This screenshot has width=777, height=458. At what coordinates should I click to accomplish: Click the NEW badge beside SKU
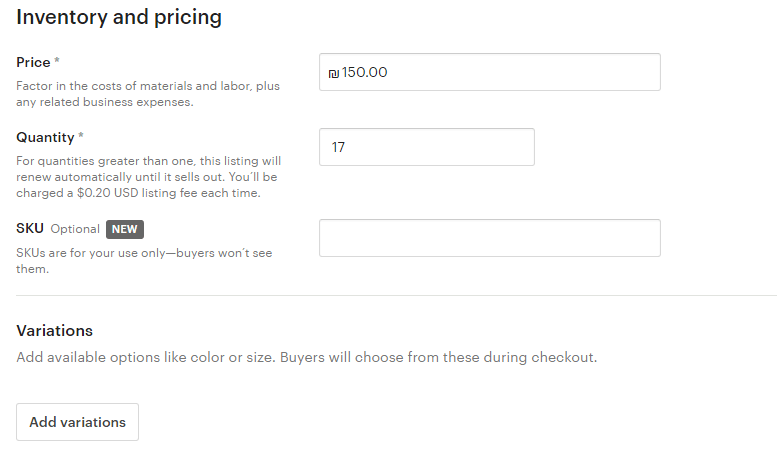click(125, 229)
